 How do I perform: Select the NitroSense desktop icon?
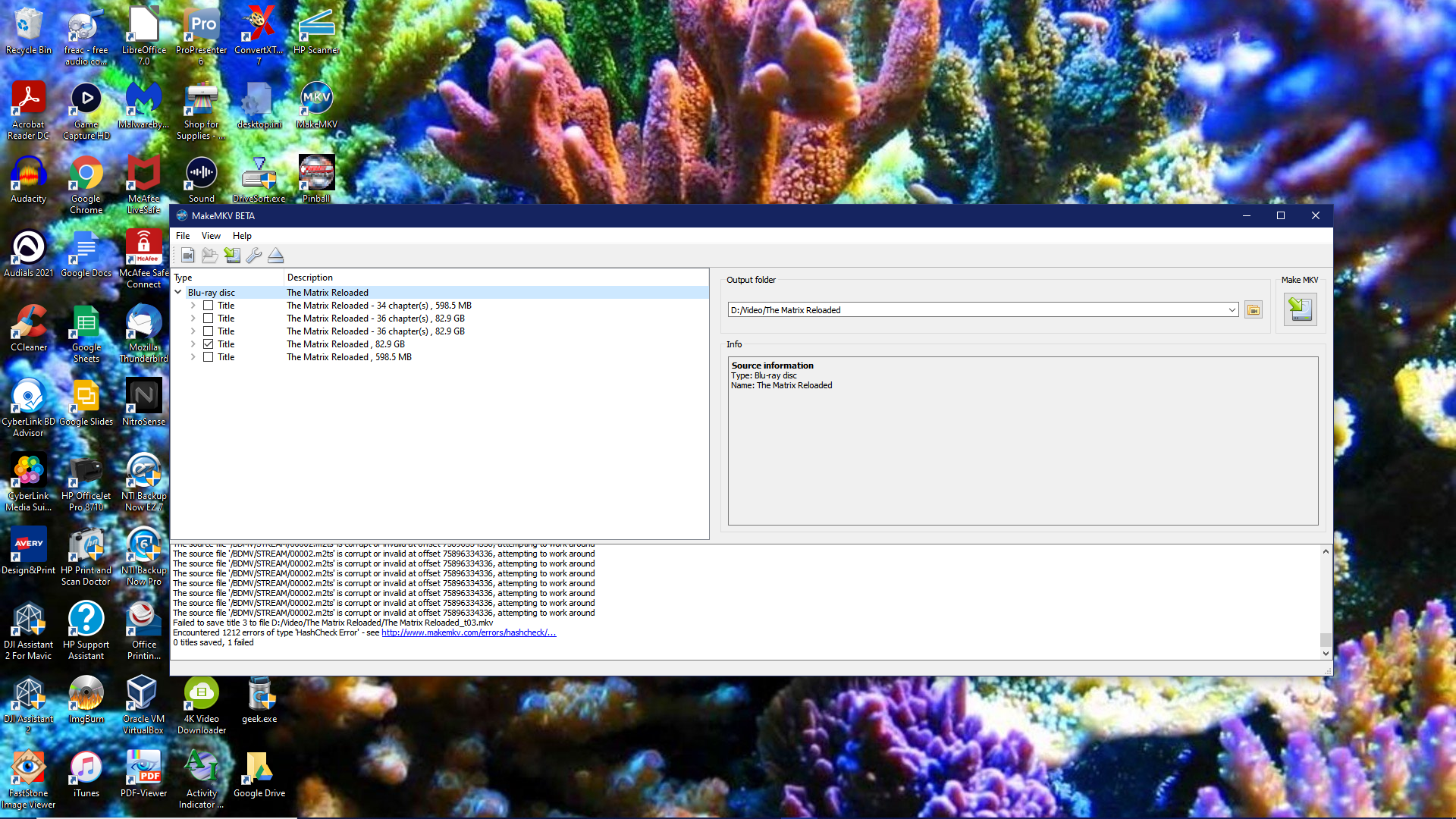[x=144, y=403]
